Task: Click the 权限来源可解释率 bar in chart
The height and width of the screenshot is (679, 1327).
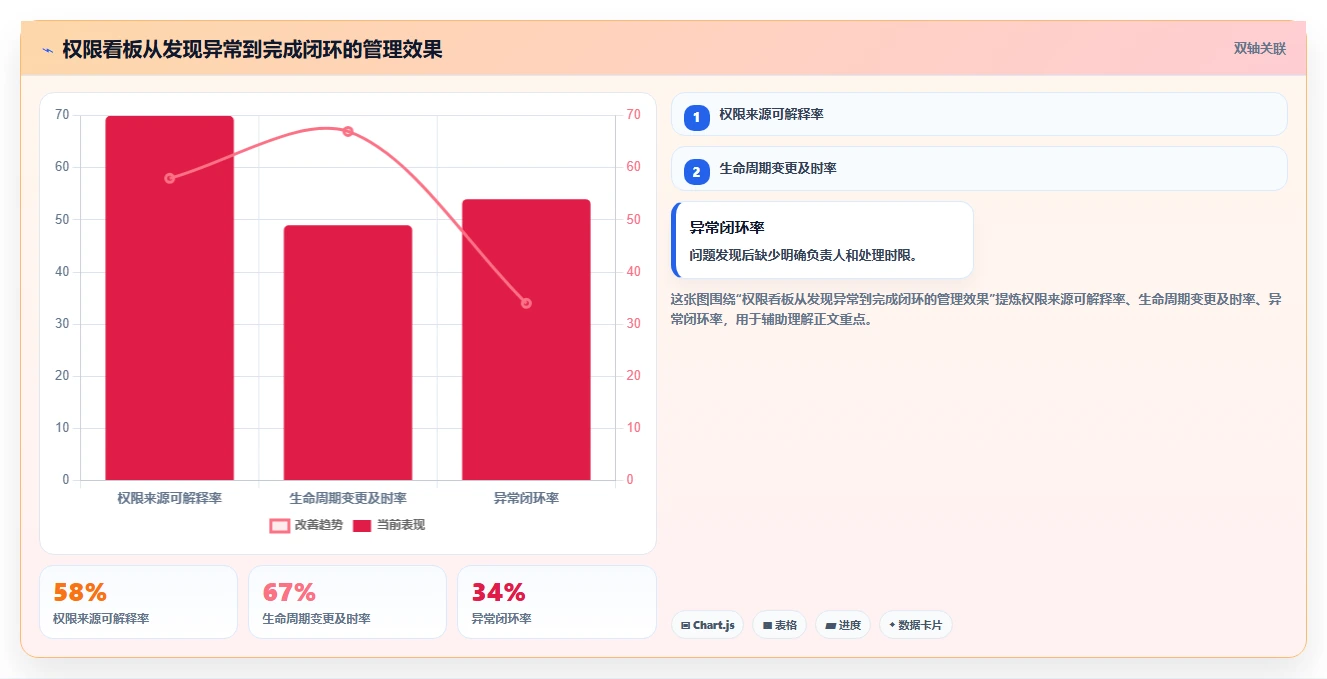Action: 169,298
